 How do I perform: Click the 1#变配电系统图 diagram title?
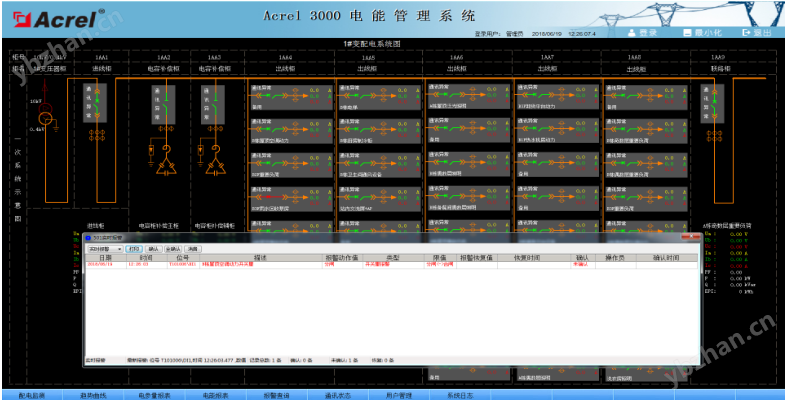click(x=372, y=44)
